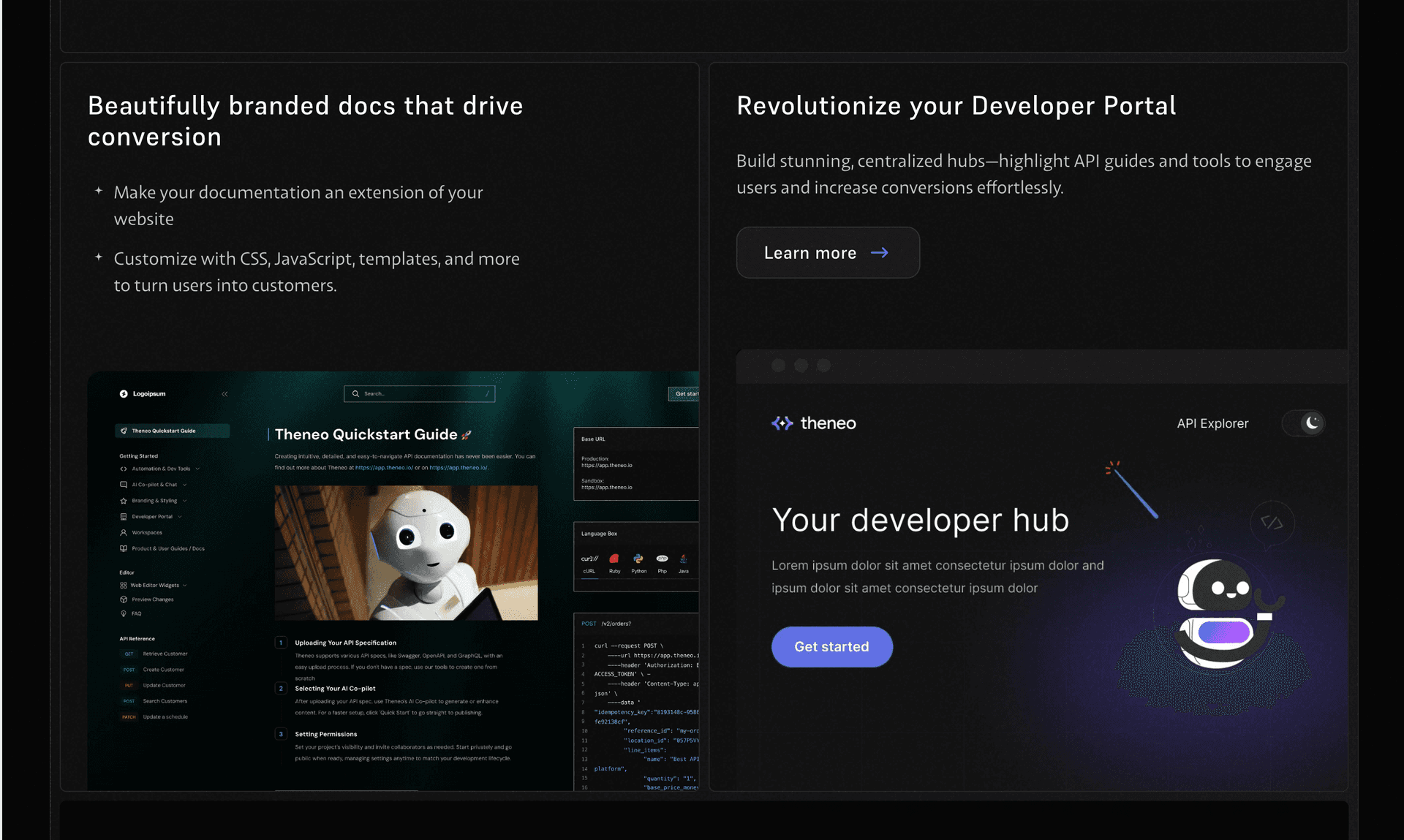Viewport: 1404px width, 840px height.
Task: Click the docs preview Get started button
Action: [684, 393]
